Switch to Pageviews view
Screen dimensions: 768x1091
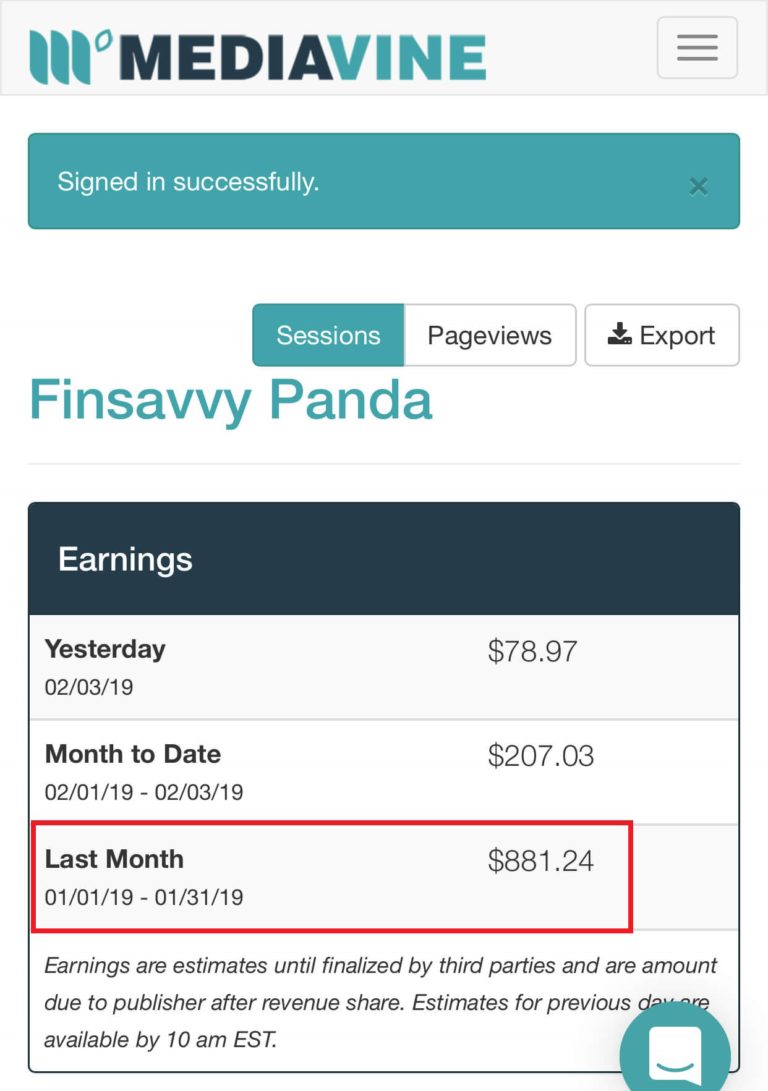click(490, 335)
